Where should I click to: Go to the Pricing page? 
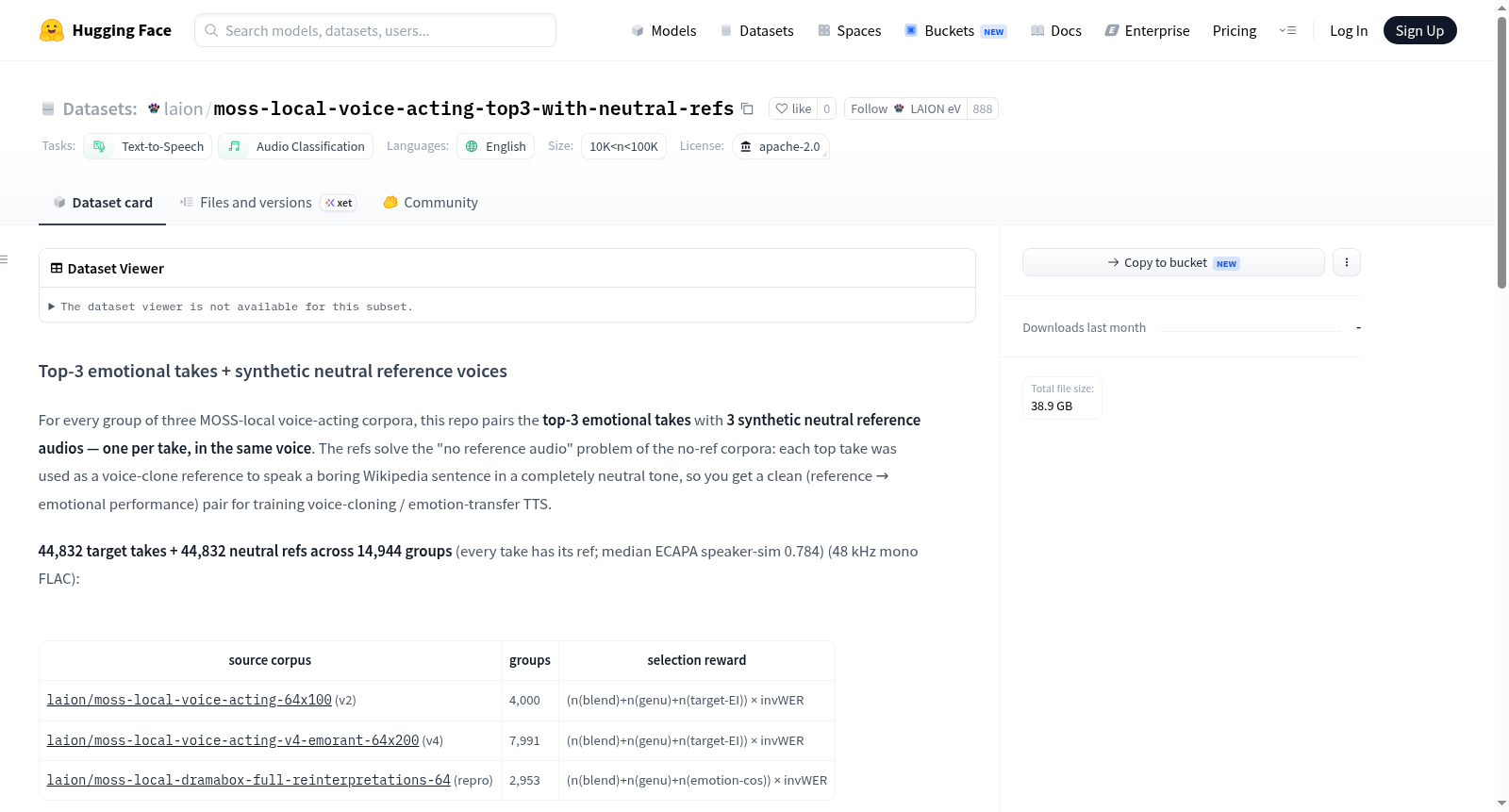click(1235, 30)
